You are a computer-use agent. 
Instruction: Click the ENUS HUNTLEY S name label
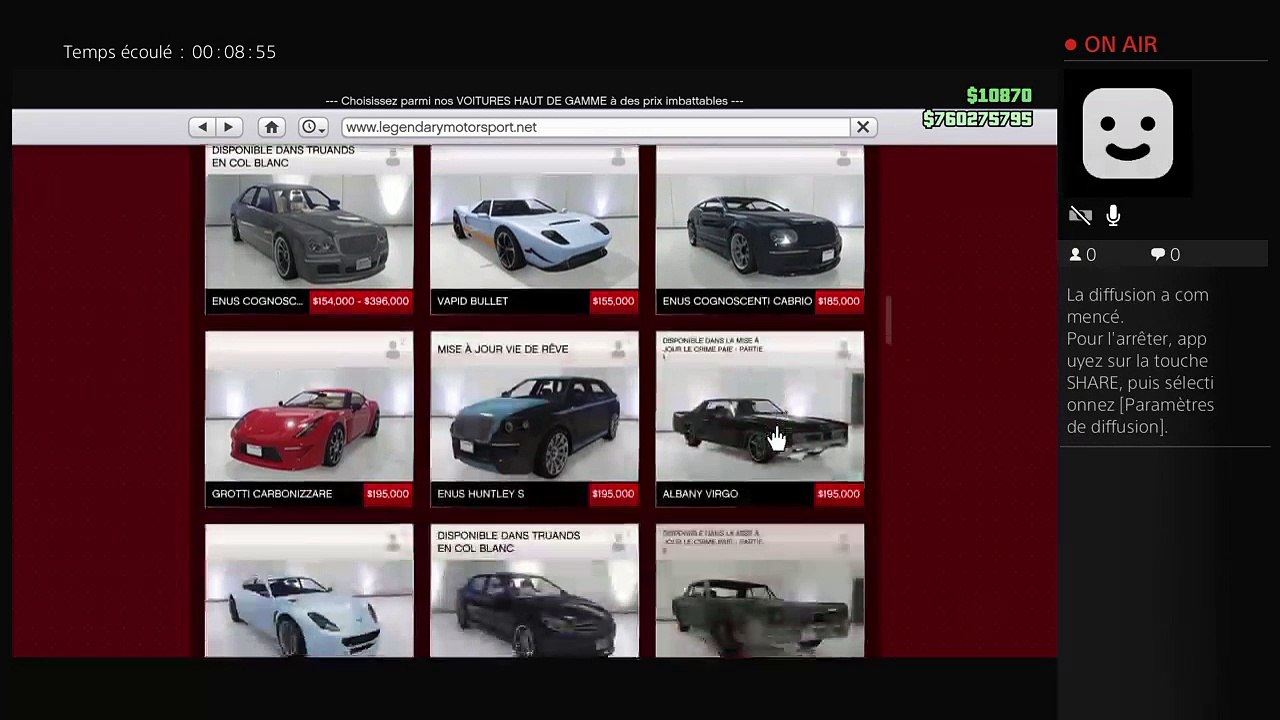[x=481, y=494]
